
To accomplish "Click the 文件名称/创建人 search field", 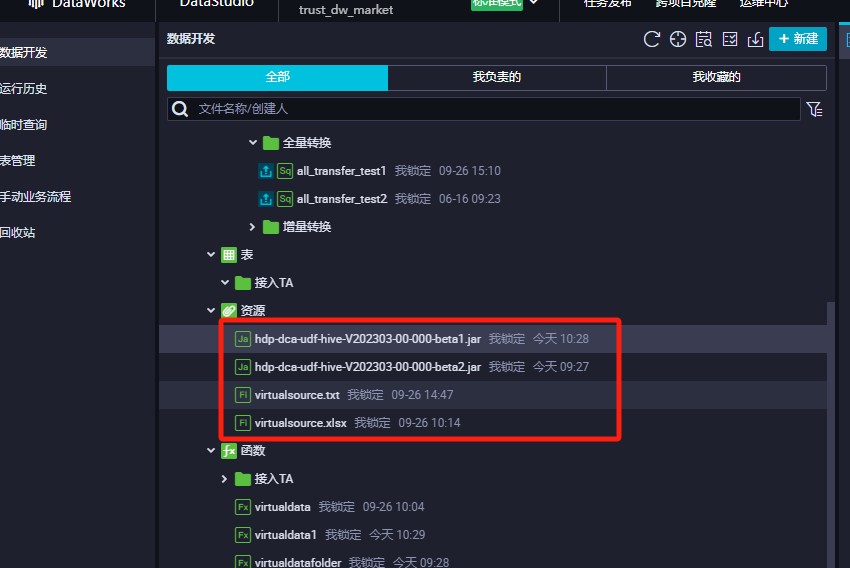I will coord(484,109).
